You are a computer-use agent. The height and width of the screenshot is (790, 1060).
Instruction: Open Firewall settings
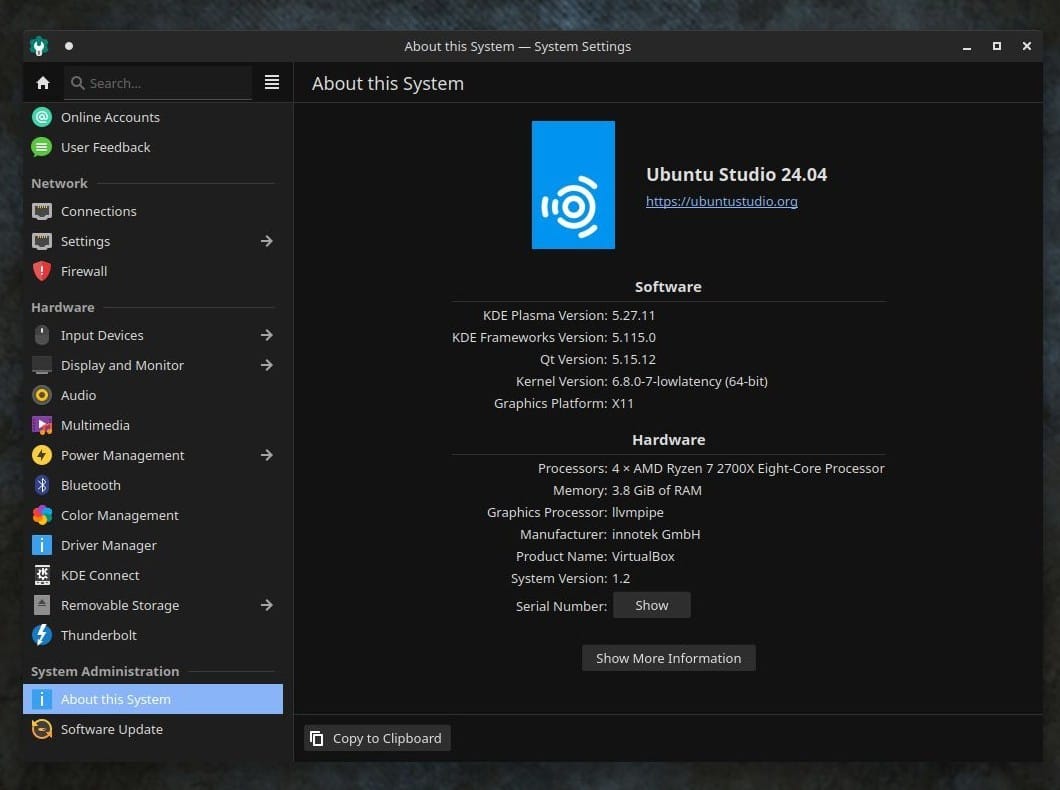tap(84, 271)
